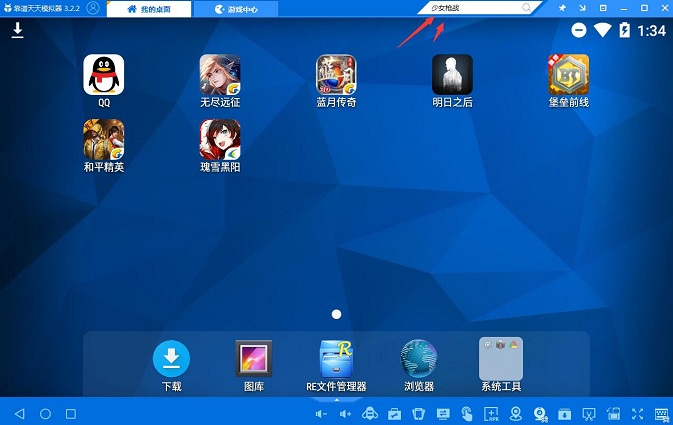Click the do-not-disturb status icon

click(x=579, y=30)
